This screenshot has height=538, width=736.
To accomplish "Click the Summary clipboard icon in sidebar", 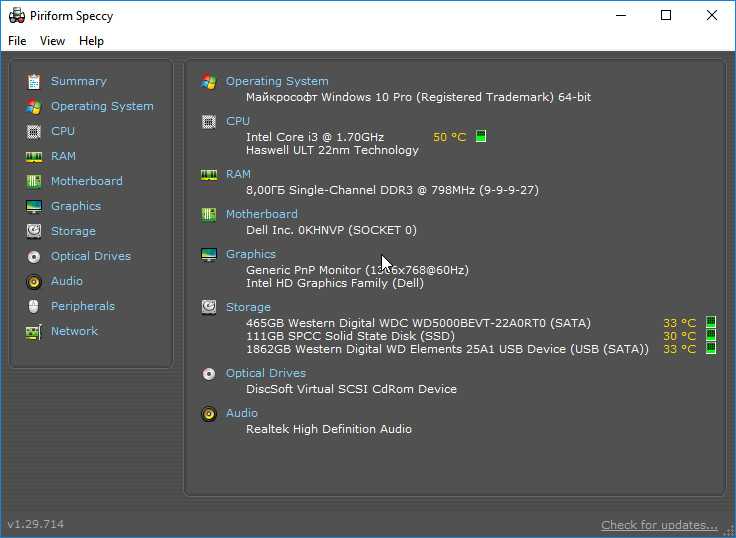I will click(34, 82).
